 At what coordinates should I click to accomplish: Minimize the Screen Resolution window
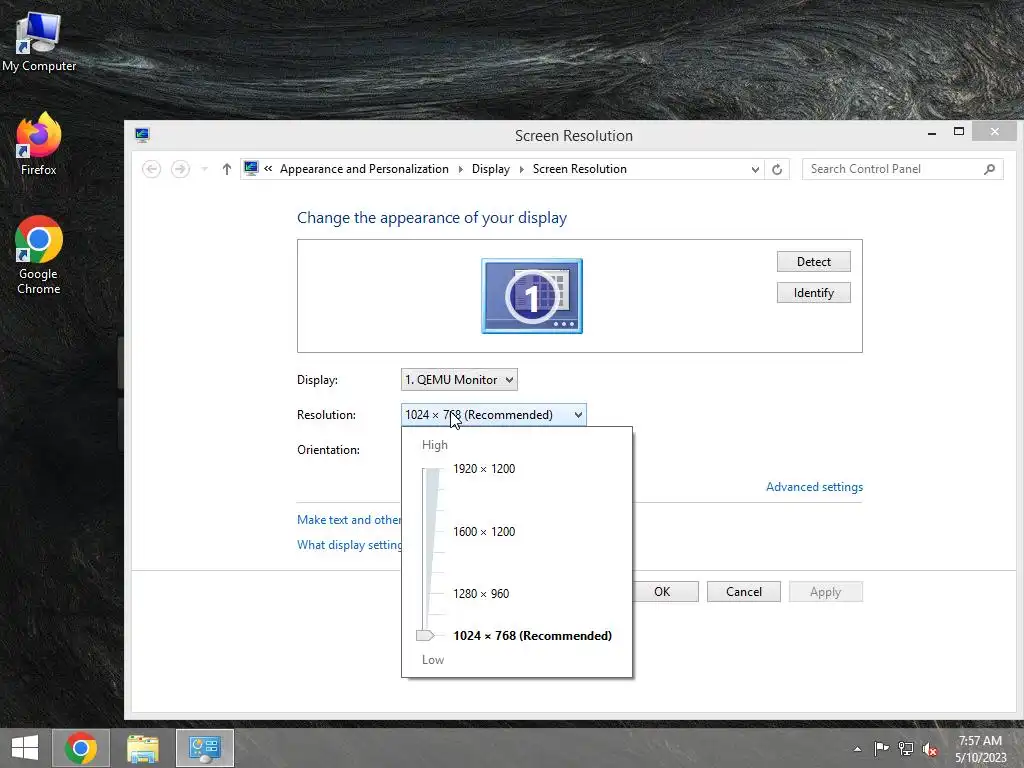tap(932, 133)
